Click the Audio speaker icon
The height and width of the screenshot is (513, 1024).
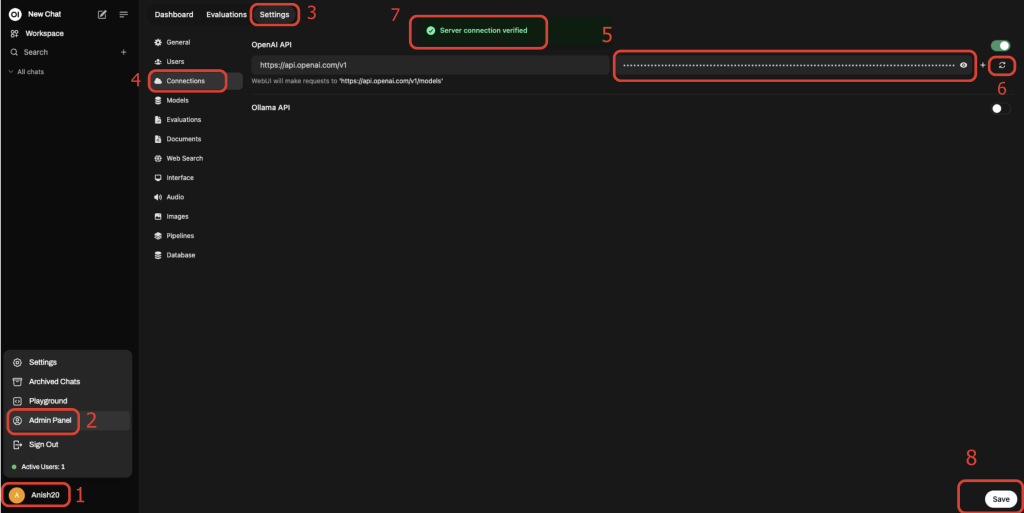[158, 197]
